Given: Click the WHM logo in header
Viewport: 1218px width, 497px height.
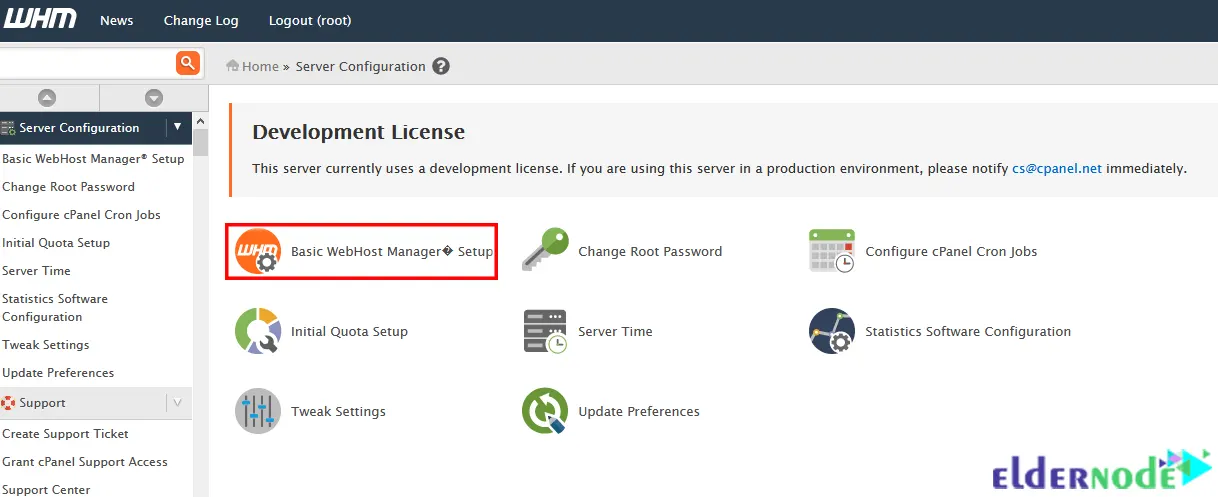Looking at the screenshot, I should click(x=39, y=18).
